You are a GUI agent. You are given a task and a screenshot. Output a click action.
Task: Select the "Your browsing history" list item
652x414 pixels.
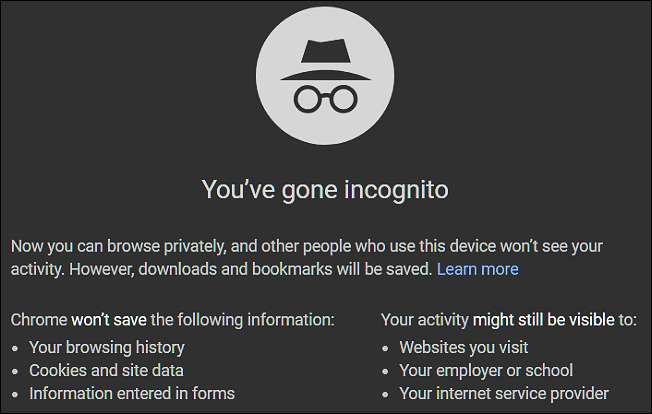tap(106, 347)
